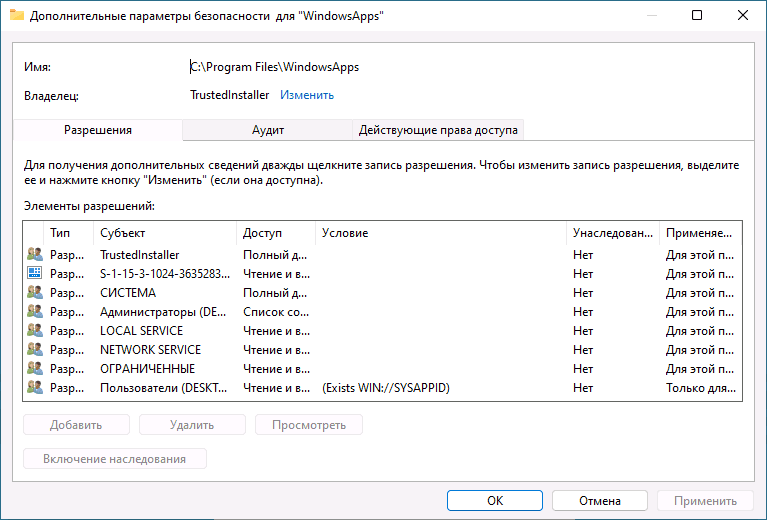
Task: Sort by the Тип column header
Action: [68, 233]
